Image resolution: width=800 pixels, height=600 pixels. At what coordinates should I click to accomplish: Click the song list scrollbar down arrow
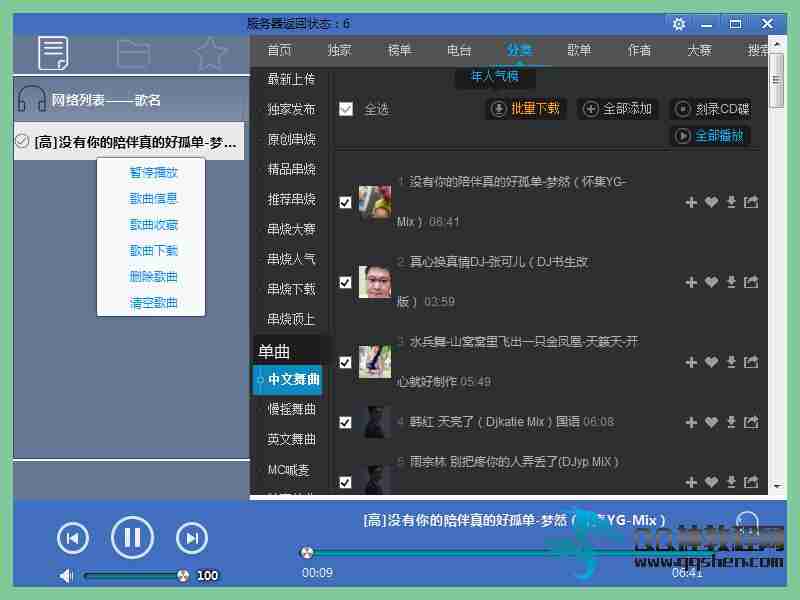click(777, 486)
